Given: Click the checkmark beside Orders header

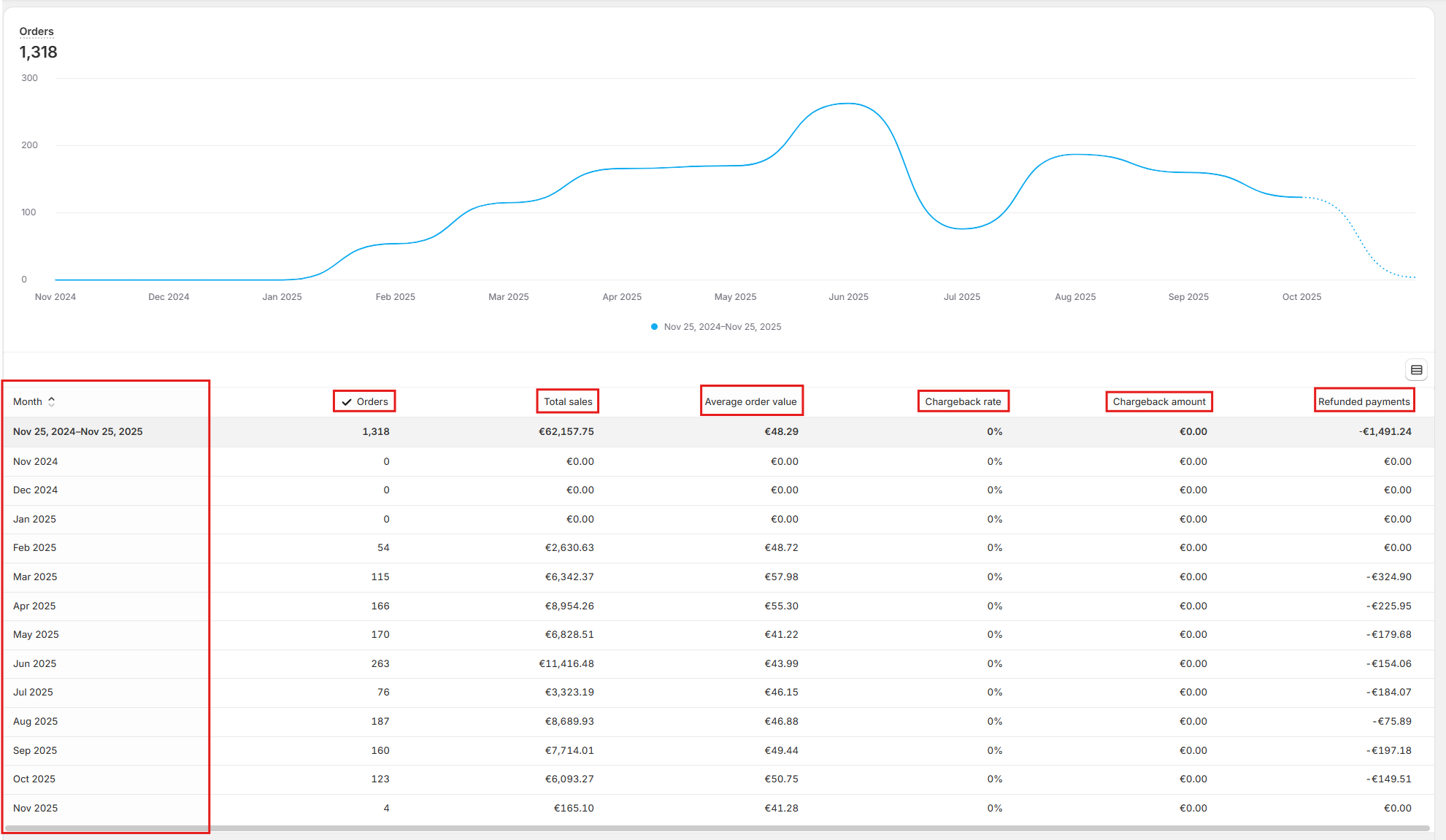Looking at the screenshot, I should click(347, 402).
